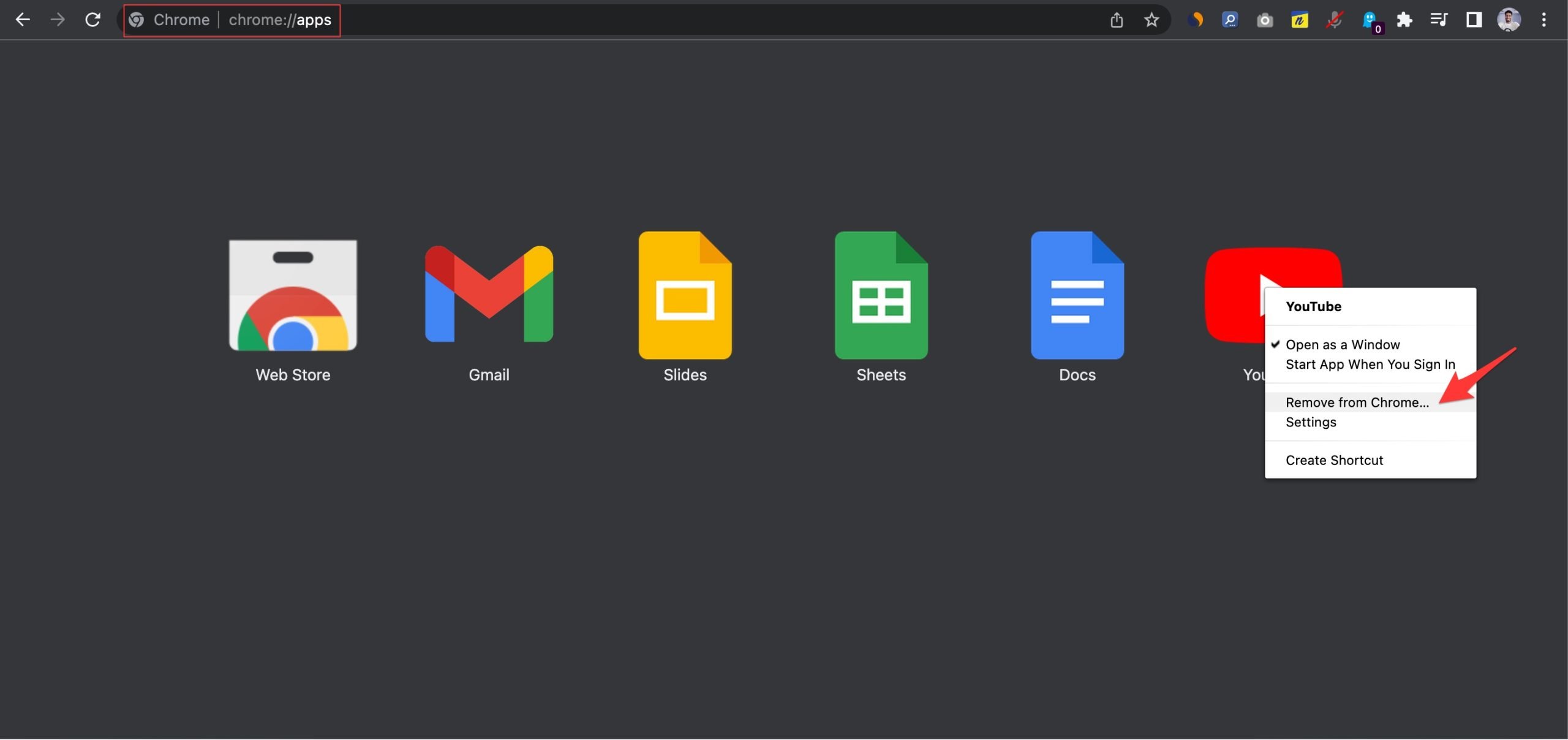Open the camera screenshot extension

1265,21
